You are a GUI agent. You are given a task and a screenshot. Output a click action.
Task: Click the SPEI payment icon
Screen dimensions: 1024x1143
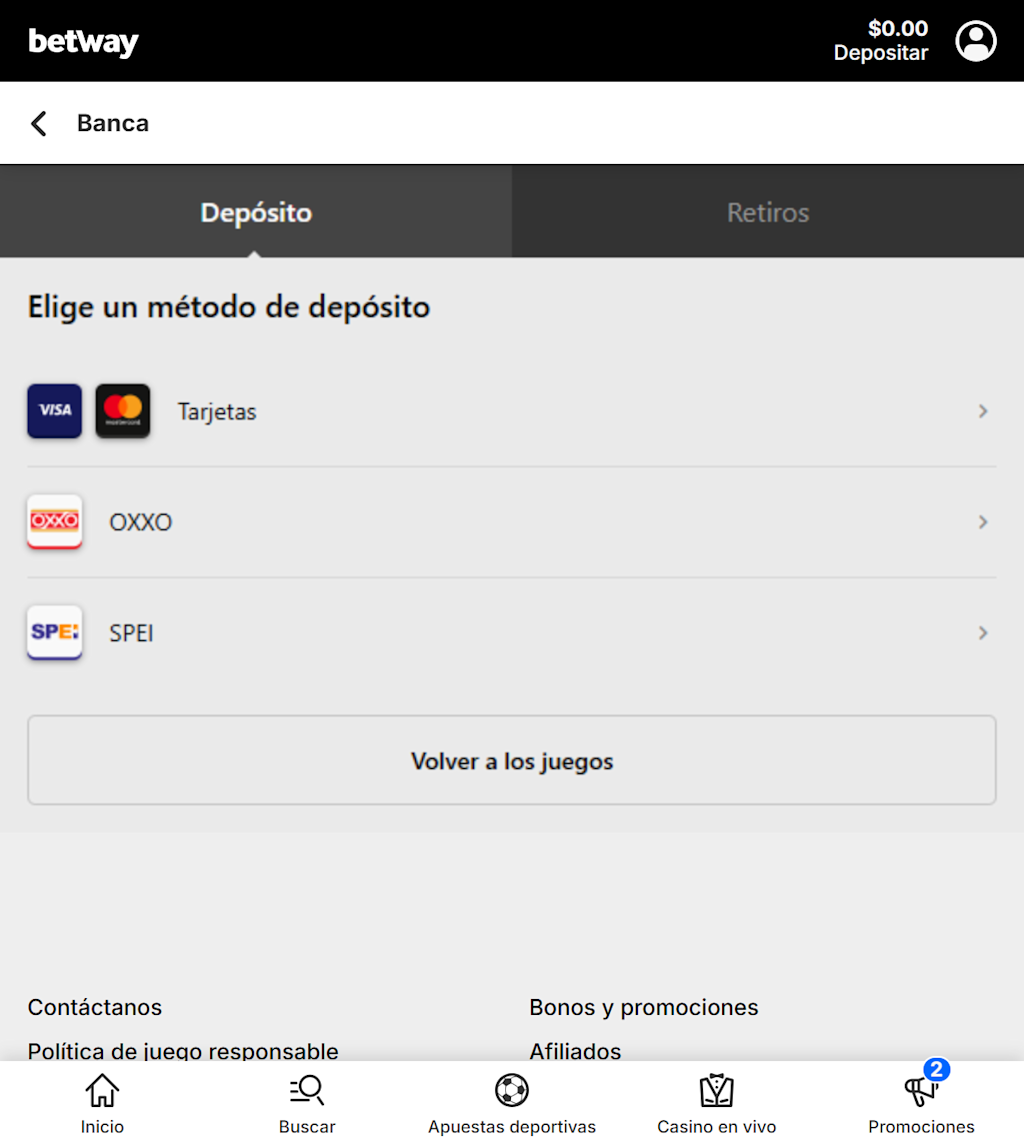[54, 633]
